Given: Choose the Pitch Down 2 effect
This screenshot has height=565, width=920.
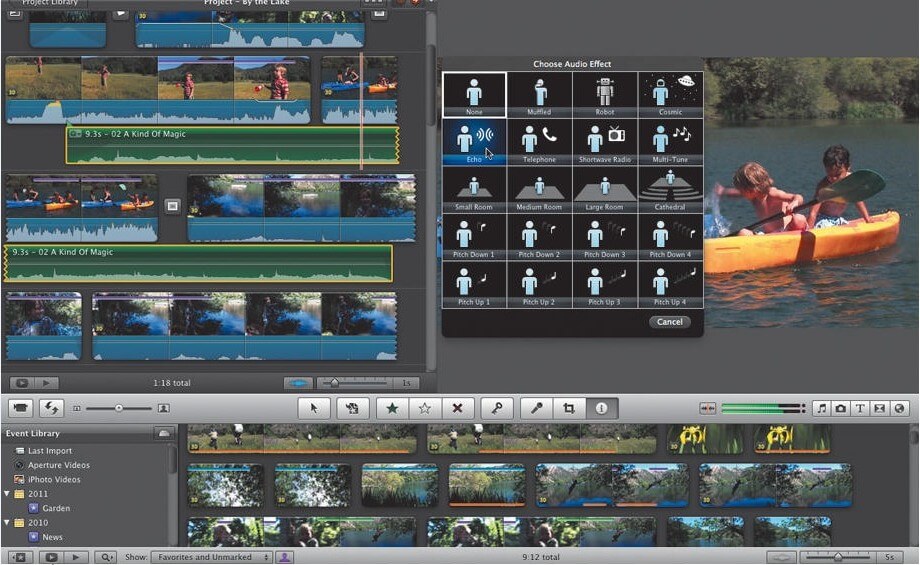Looking at the screenshot, I should 539,237.
